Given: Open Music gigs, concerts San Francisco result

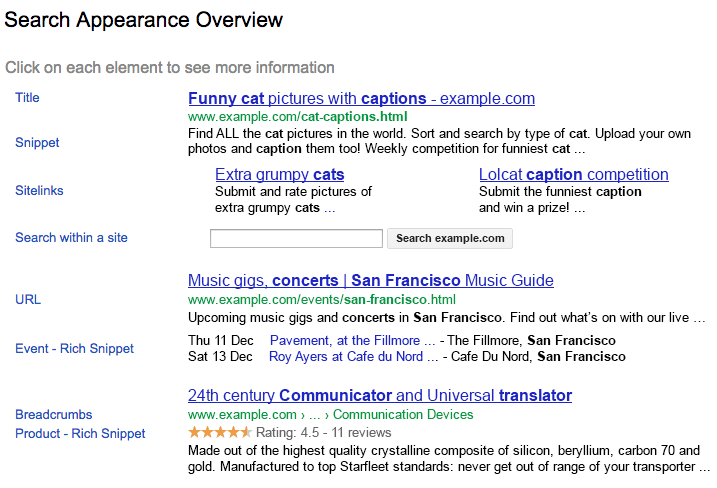Looking at the screenshot, I should (370, 281).
